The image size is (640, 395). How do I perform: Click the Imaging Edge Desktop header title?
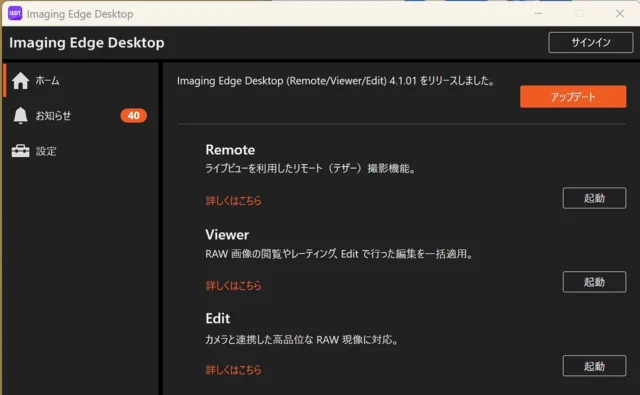[x=87, y=42]
